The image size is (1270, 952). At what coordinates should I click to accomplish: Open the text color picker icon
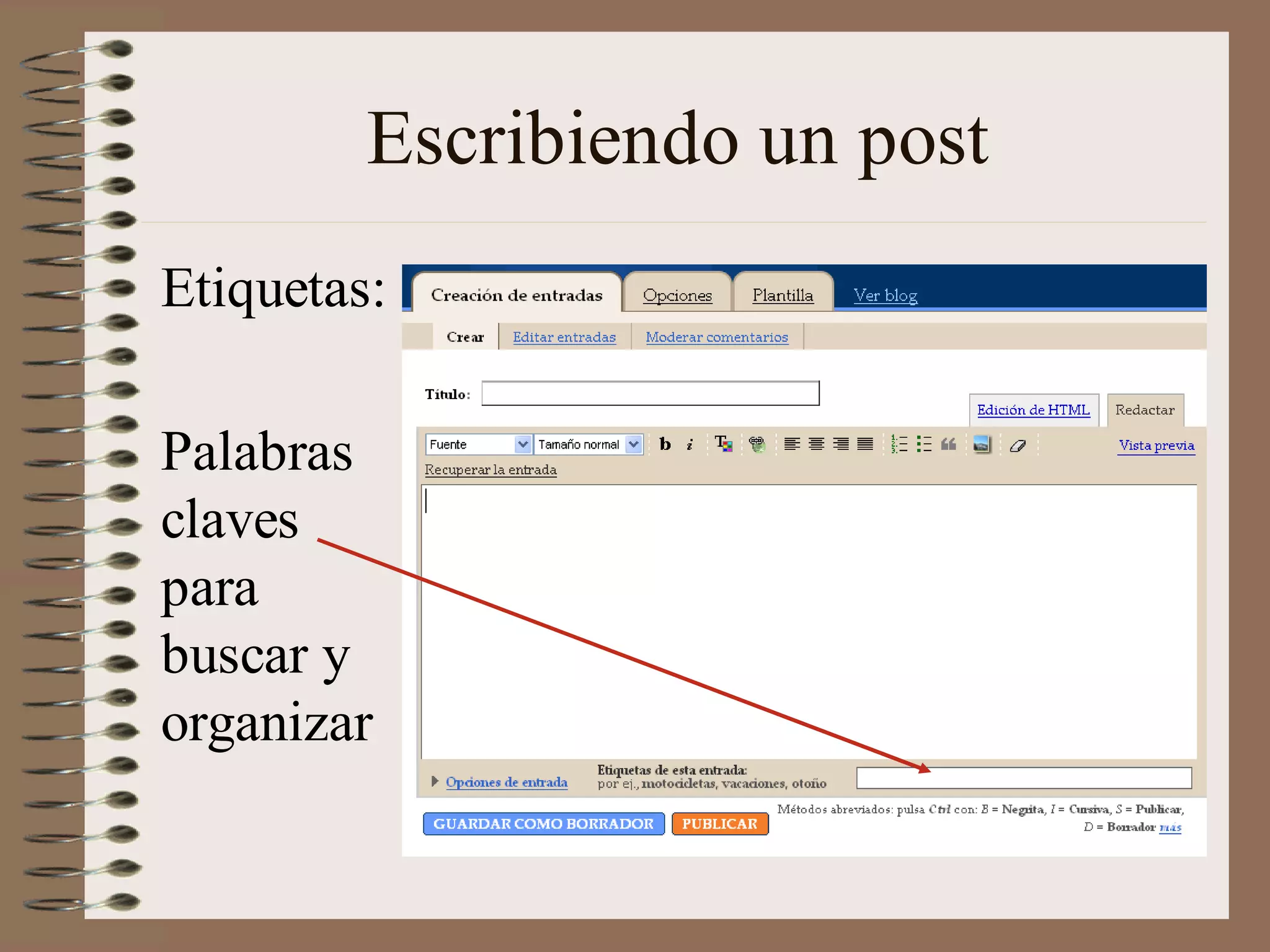pos(723,444)
